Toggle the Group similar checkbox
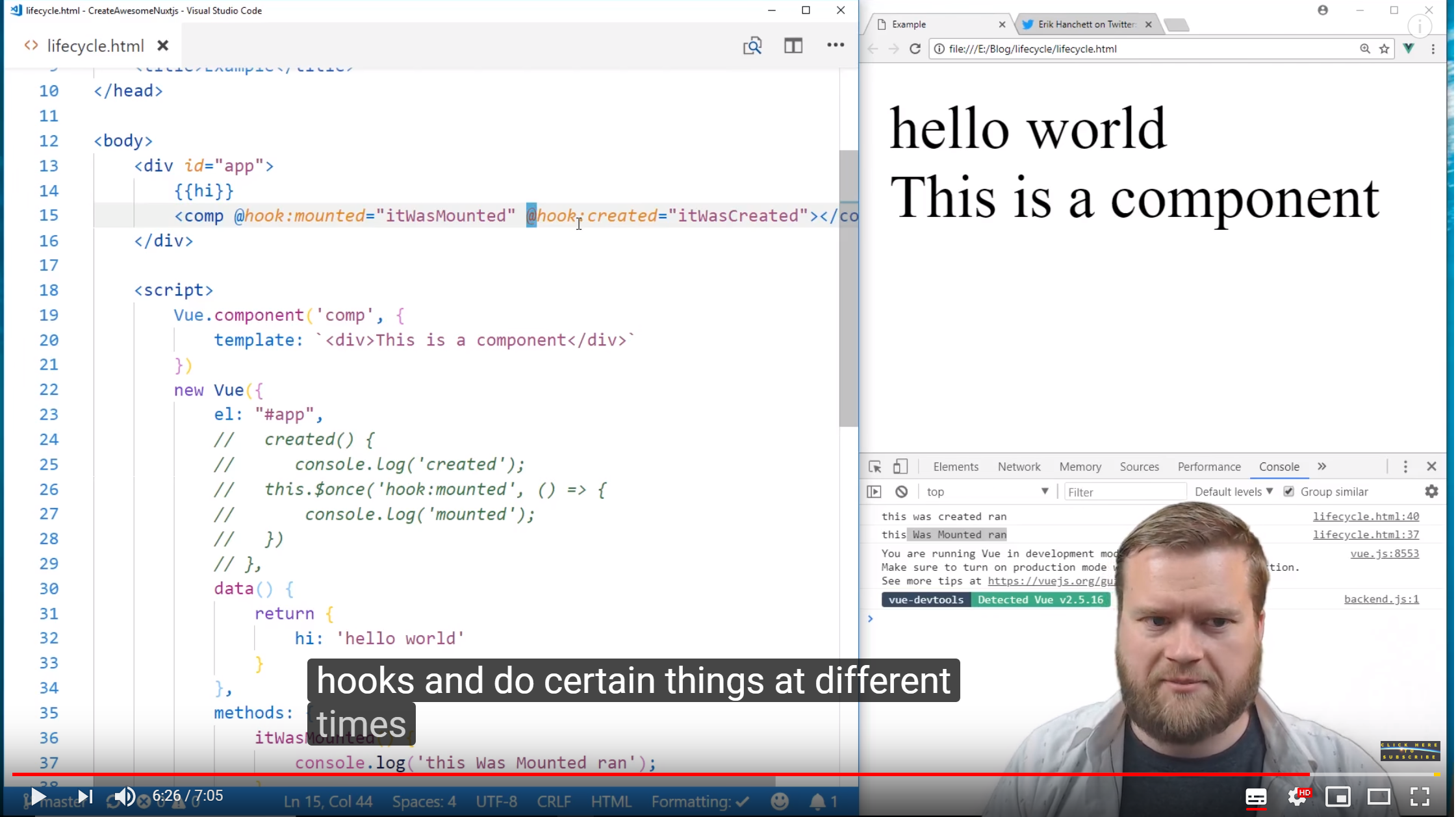The height and width of the screenshot is (817, 1456). (x=1289, y=492)
